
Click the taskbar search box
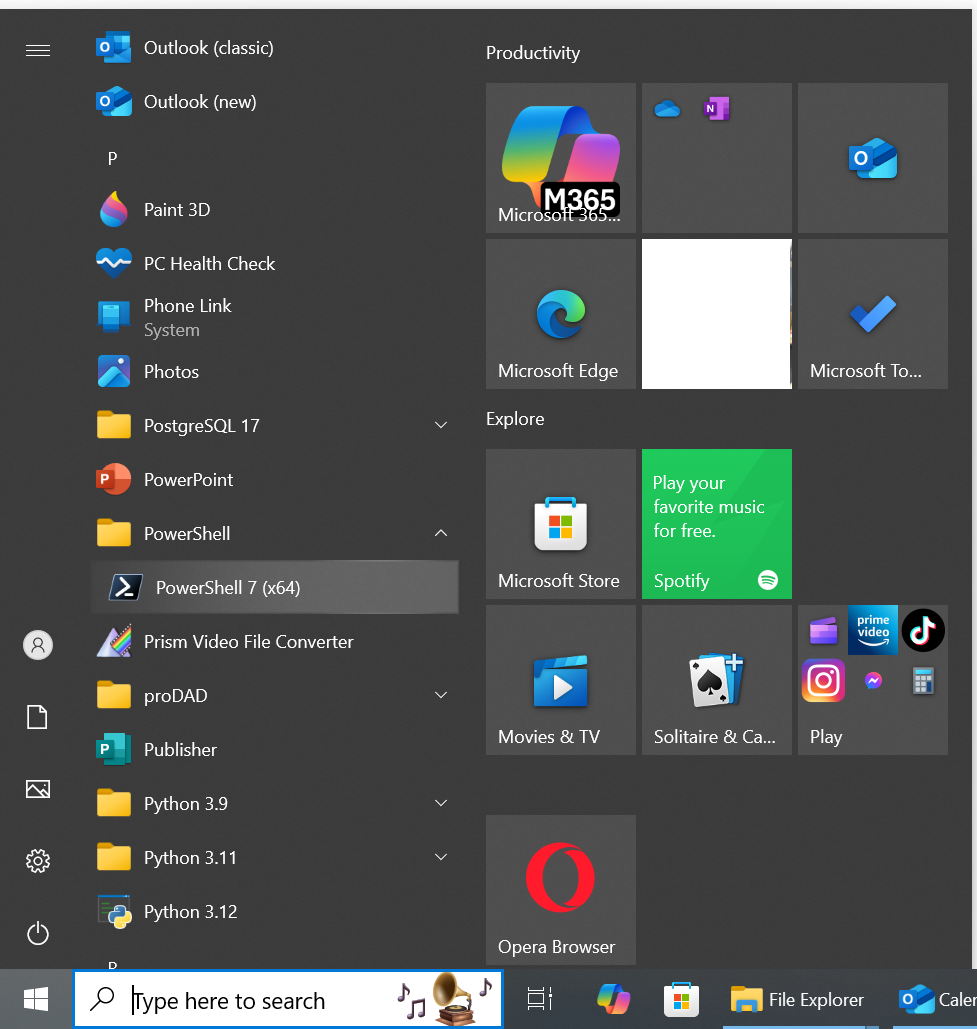click(x=288, y=999)
